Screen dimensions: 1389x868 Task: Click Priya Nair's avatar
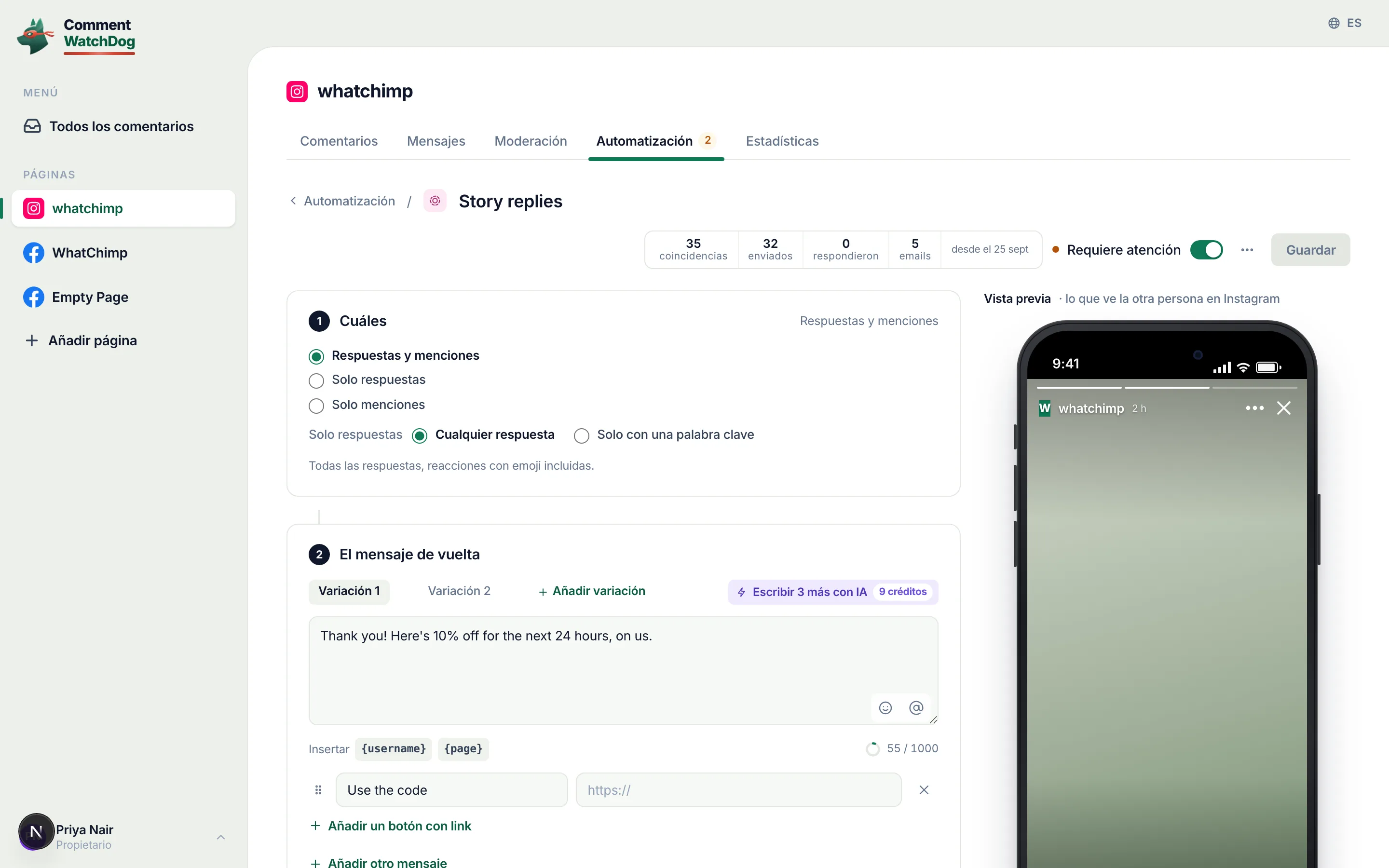[x=36, y=831]
